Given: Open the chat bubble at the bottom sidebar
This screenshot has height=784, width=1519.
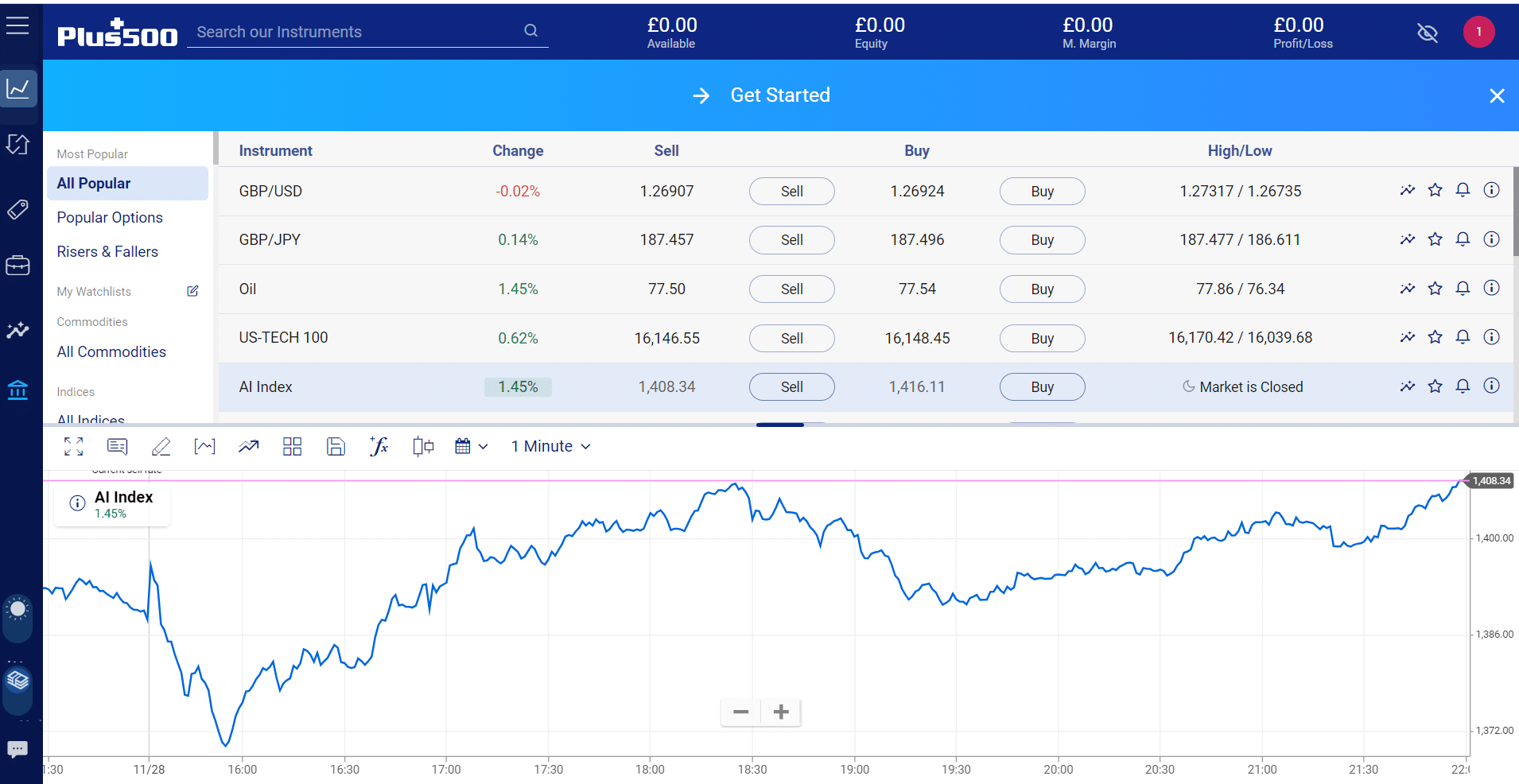Looking at the screenshot, I should click(x=17, y=749).
